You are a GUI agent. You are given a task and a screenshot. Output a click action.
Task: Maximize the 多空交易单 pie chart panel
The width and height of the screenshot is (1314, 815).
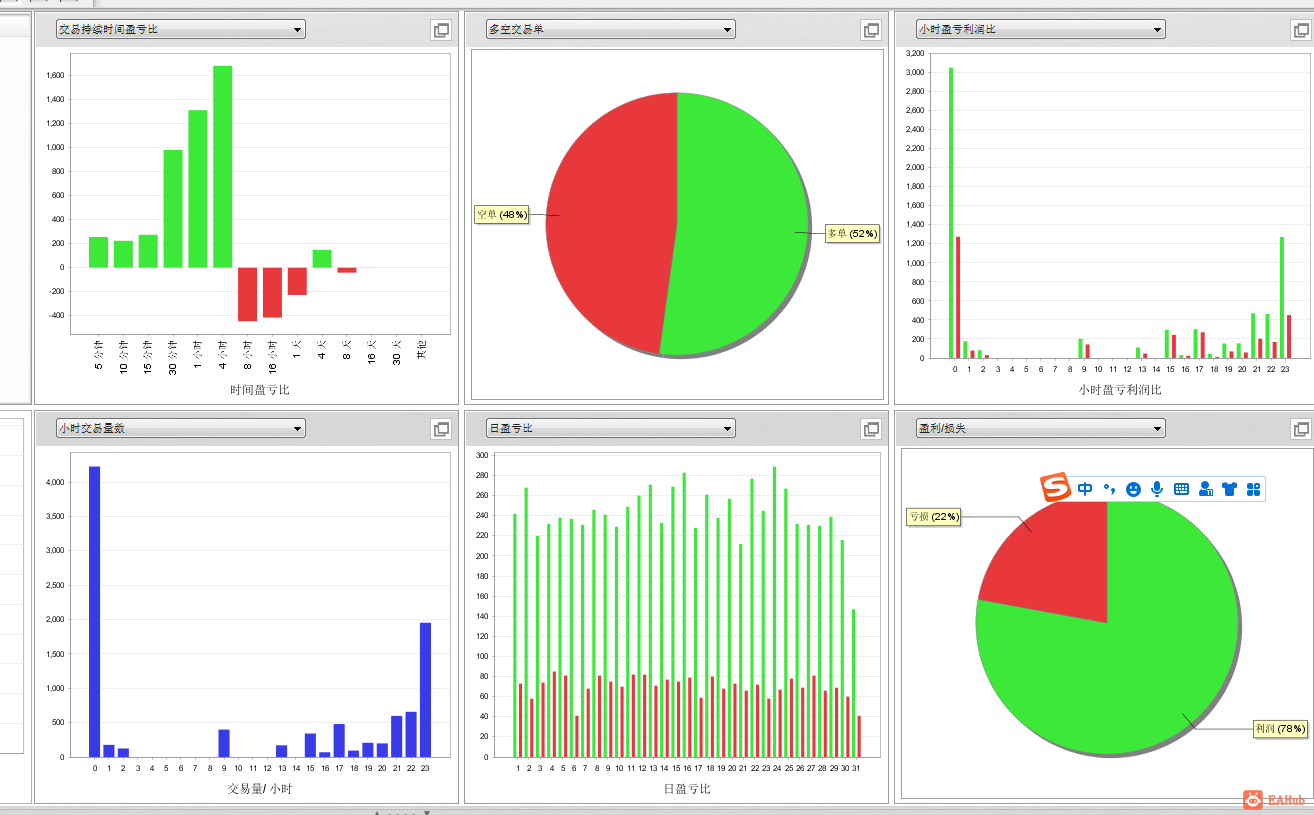pos(871,30)
